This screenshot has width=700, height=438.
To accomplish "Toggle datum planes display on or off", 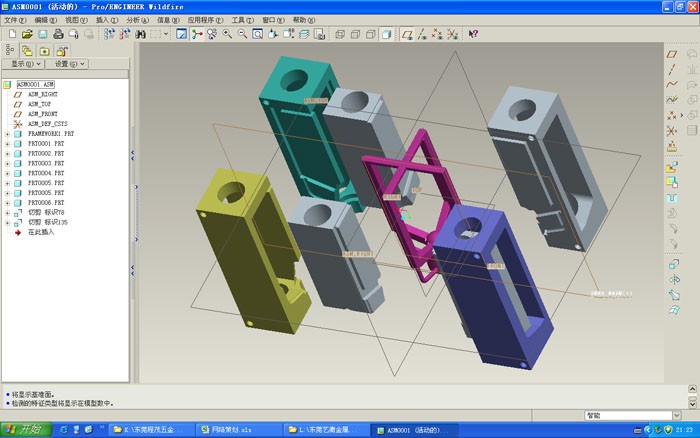I will point(407,34).
